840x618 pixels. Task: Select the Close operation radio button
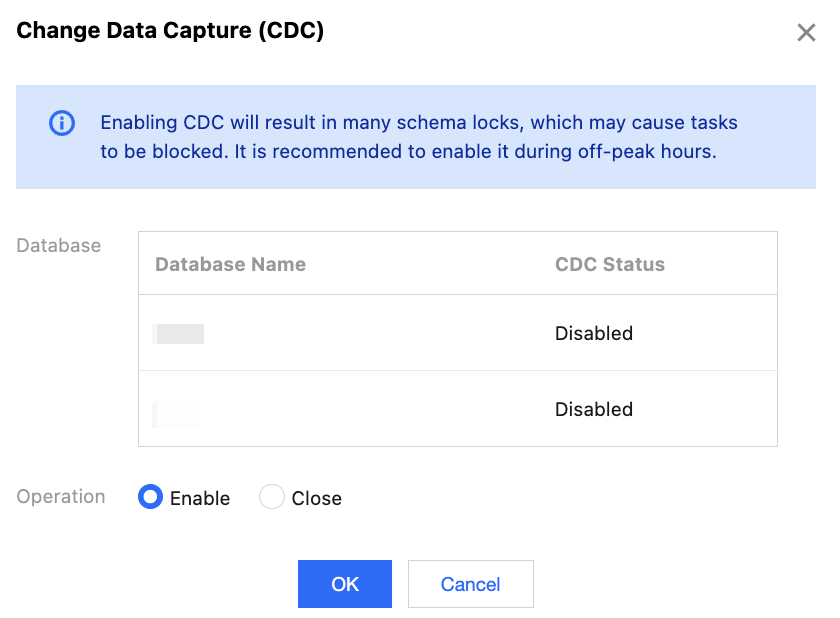[x=272, y=497]
